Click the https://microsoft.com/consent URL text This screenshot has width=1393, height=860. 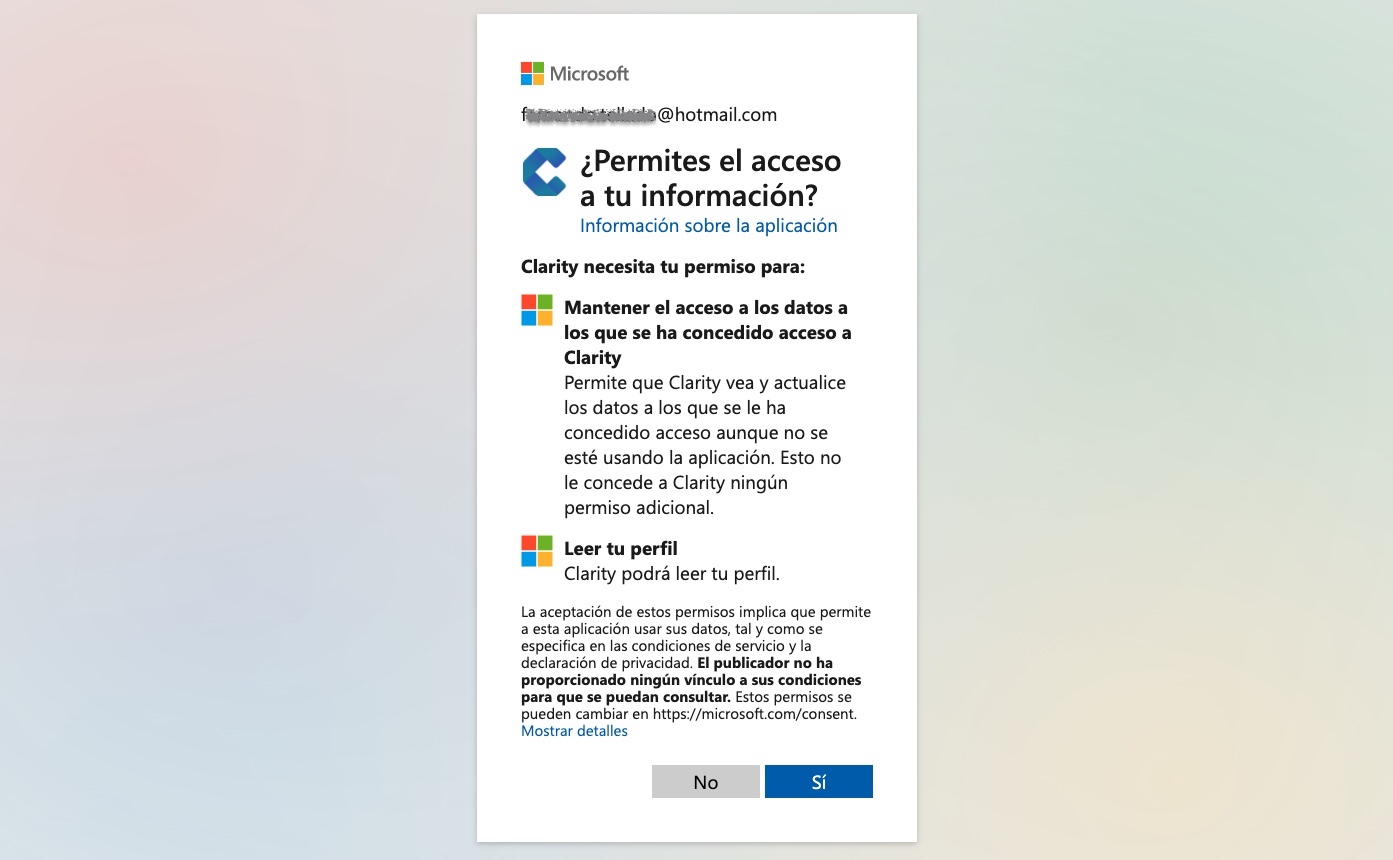click(753, 714)
